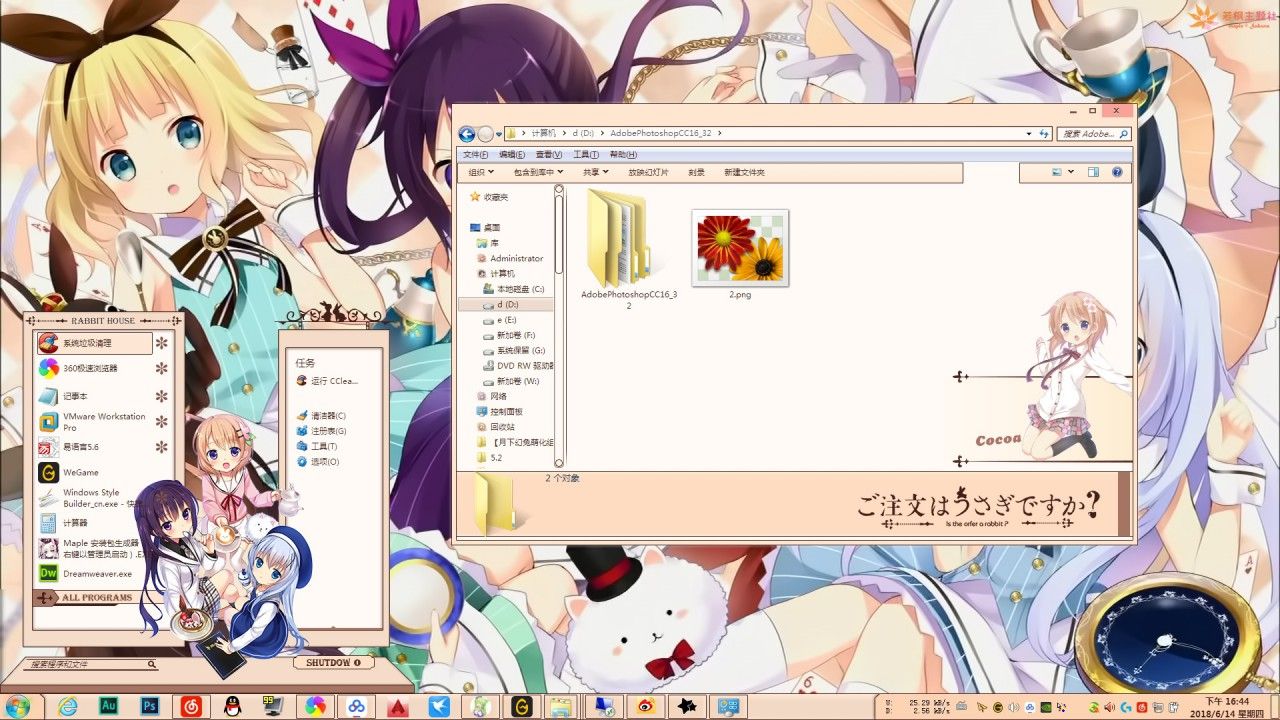Screen dimensions: 1280x720
Task: Open the 包含到库中 dropdown
Action: point(538,172)
